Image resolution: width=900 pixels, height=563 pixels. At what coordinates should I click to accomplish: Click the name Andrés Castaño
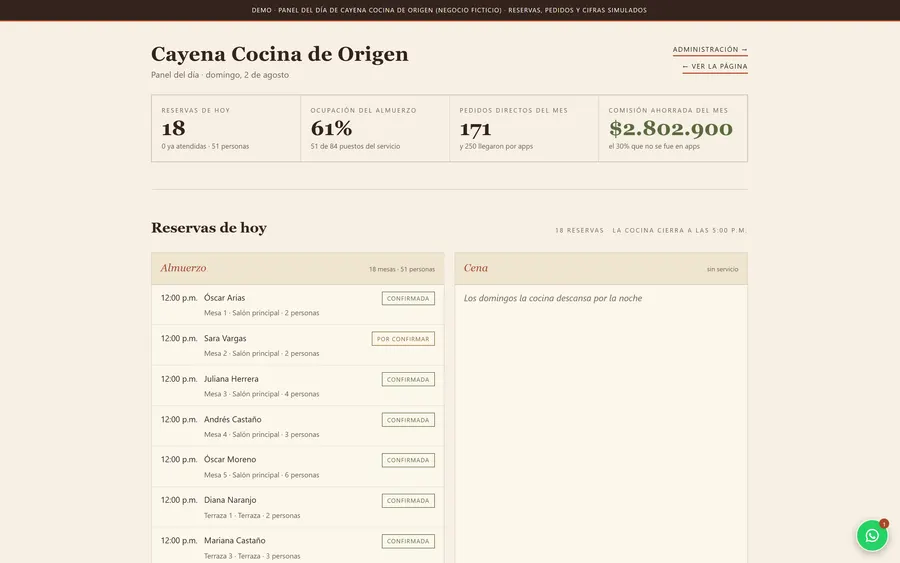click(232, 420)
